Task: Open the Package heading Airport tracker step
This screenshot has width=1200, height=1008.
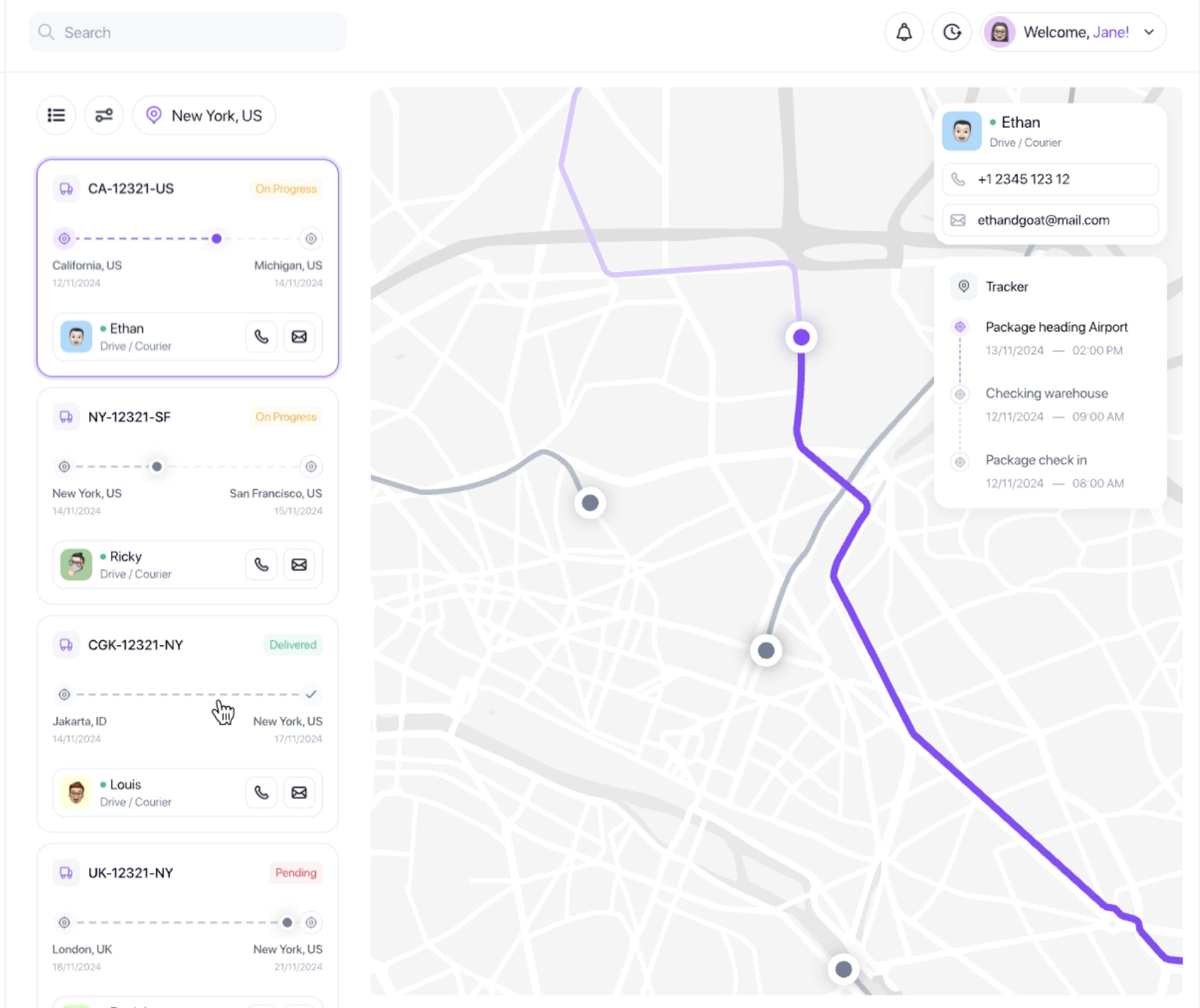Action: [x=1056, y=327]
